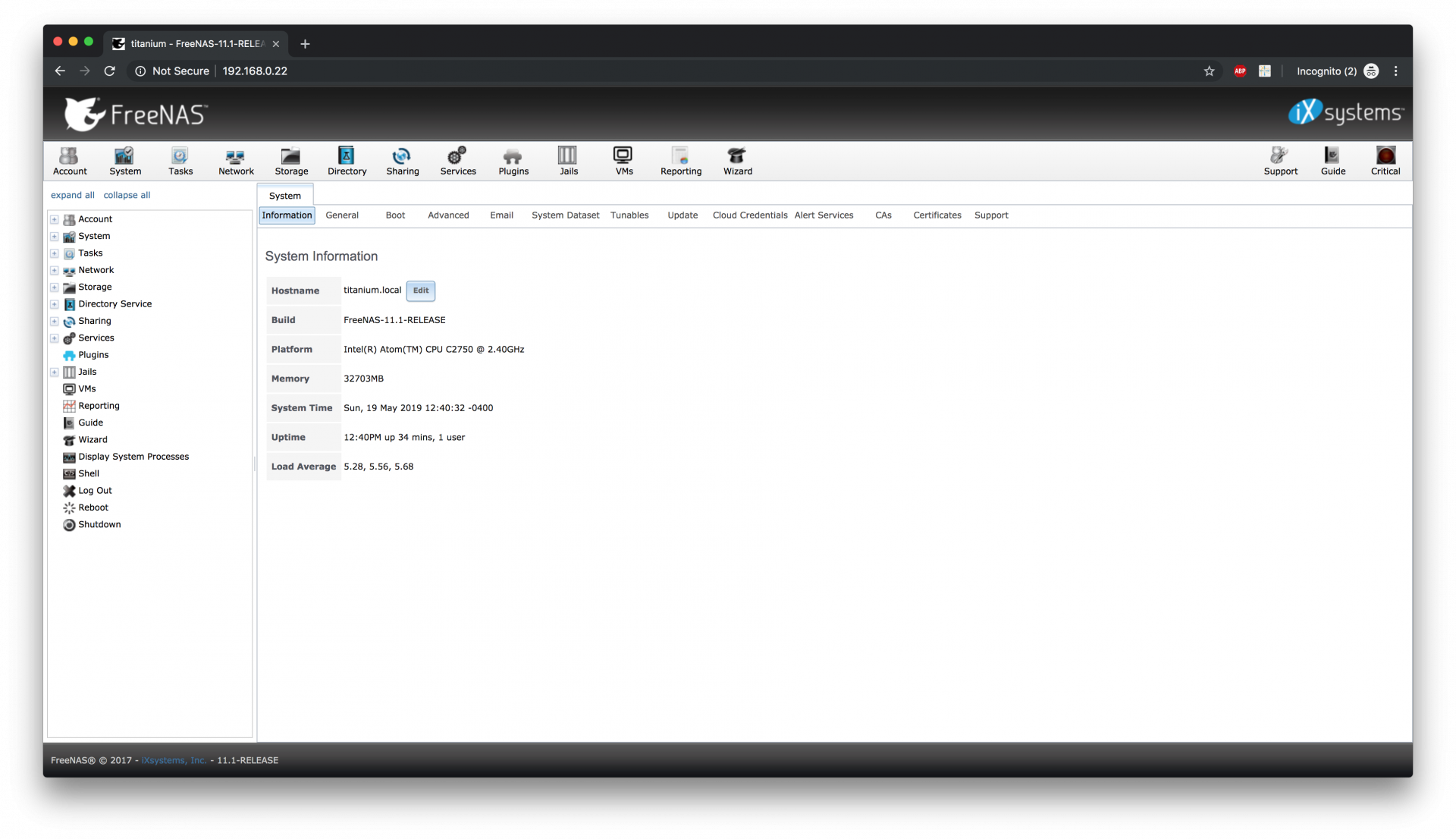Expand the Storage tree node
Viewport: 1456px width, 839px height.
pyautogui.click(x=55, y=287)
